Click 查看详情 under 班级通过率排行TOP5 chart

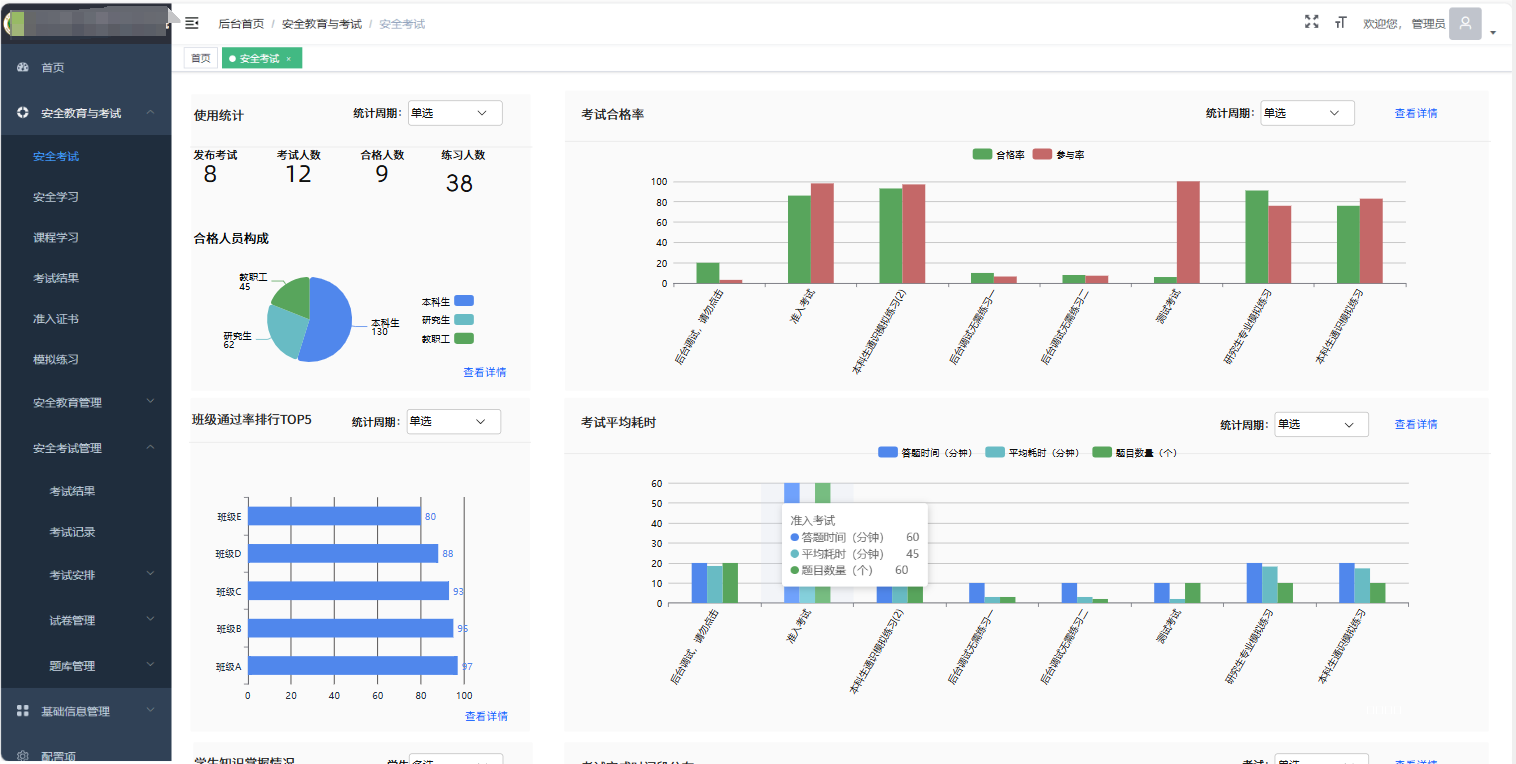pyautogui.click(x=486, y=716)
